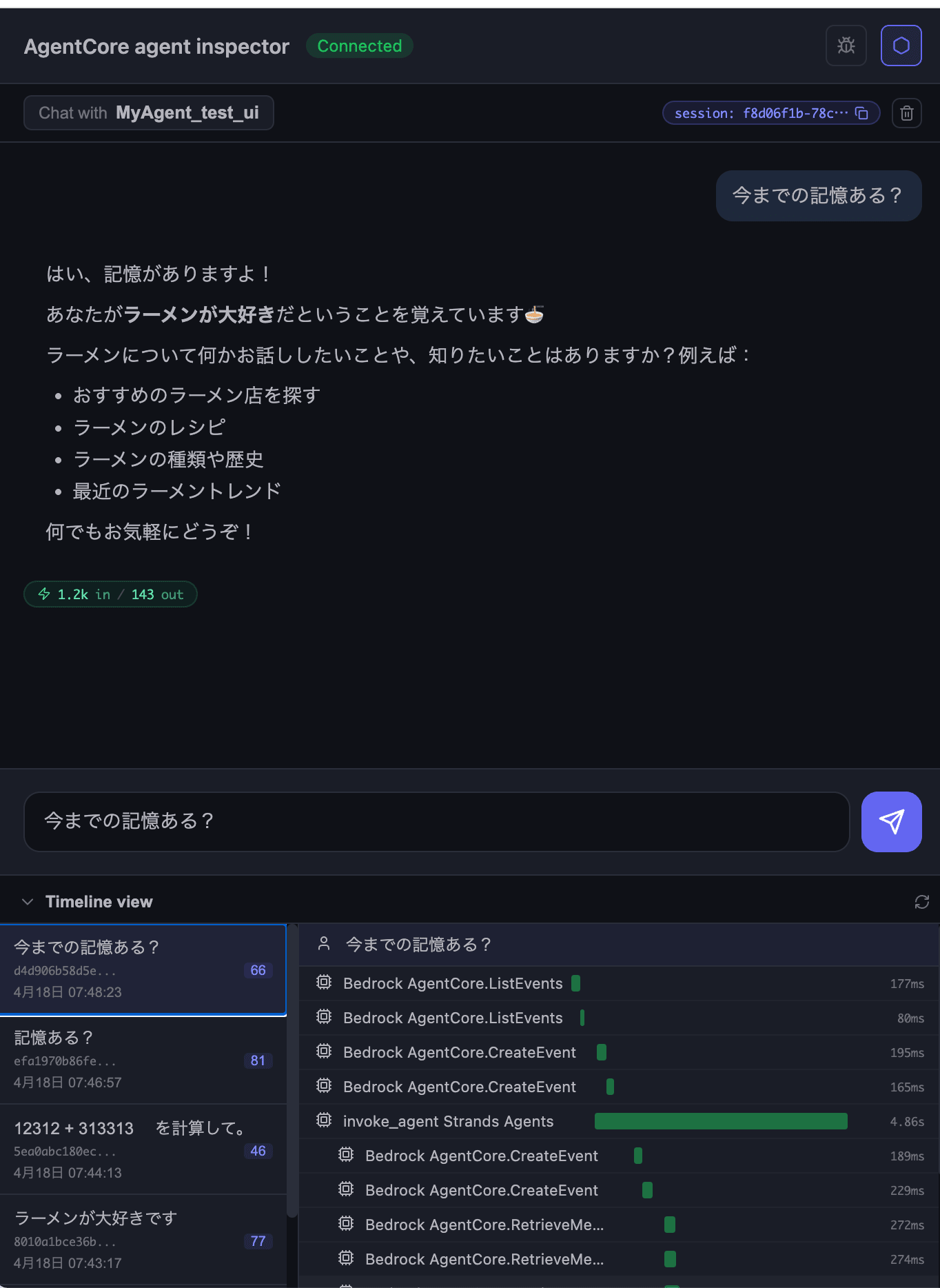940x1288 pixels.
Task: Click the token usage 1.2k in badge
Action: coord(110,594)
